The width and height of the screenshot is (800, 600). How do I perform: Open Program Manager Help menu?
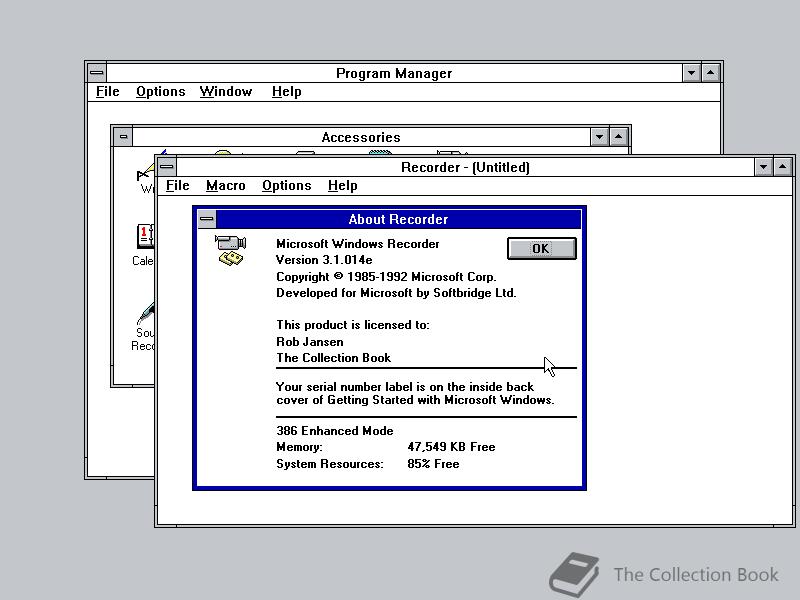286,92
